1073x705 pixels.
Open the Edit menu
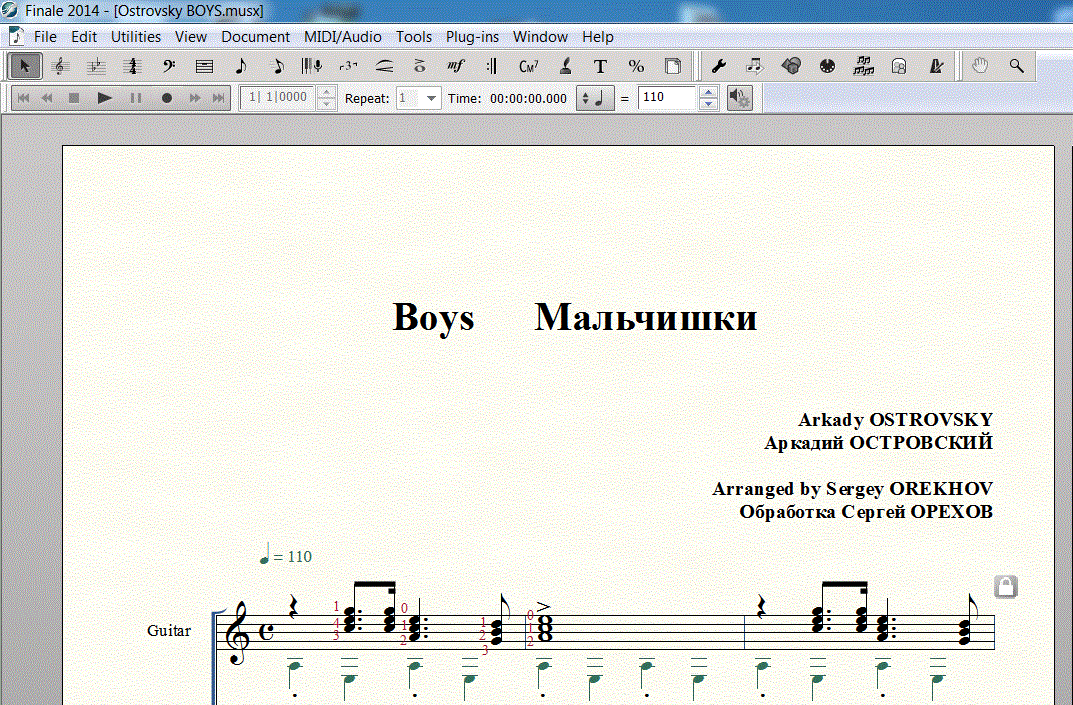click(84, 37)
